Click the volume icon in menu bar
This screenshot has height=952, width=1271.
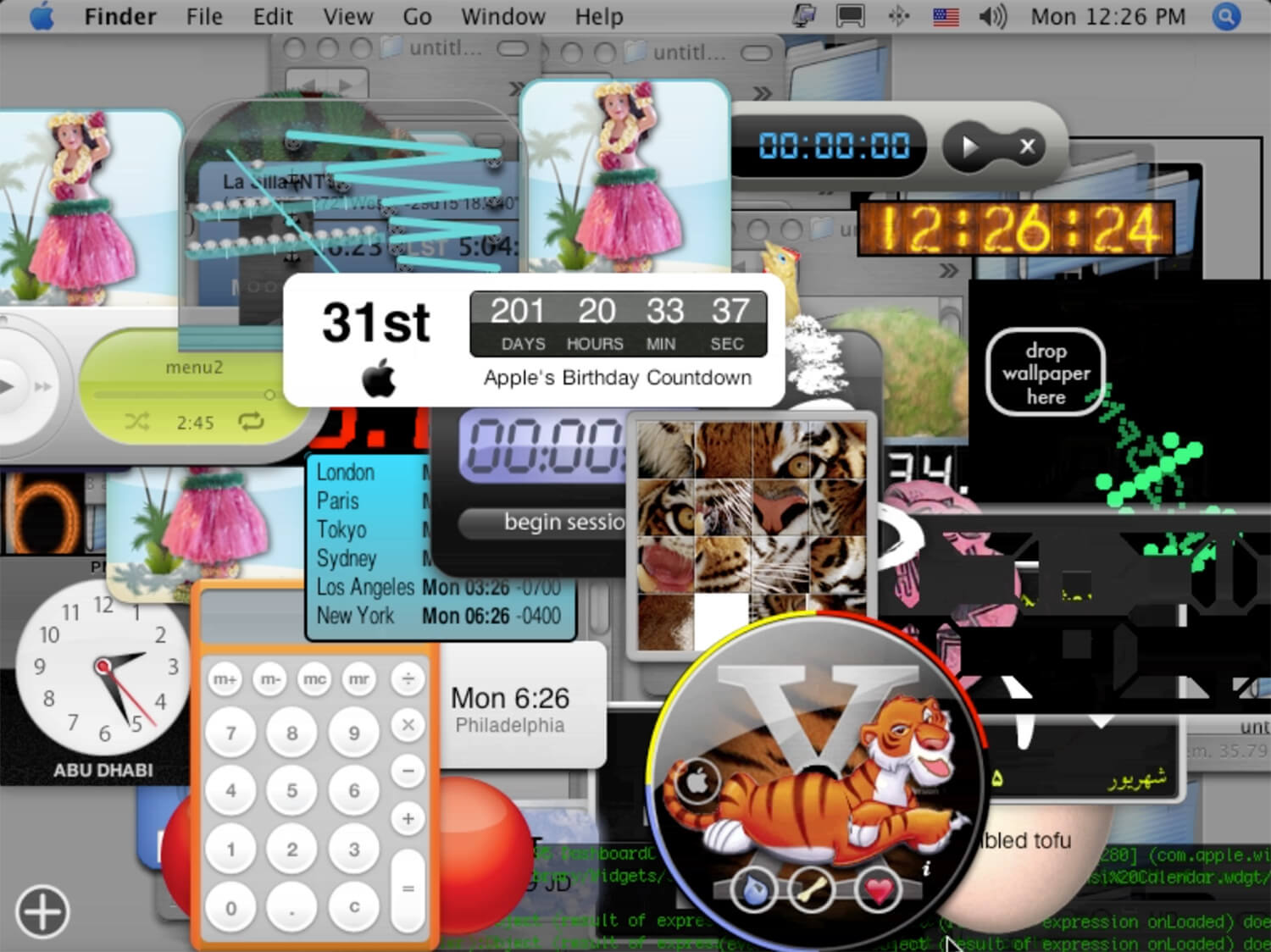coord(992,16)
